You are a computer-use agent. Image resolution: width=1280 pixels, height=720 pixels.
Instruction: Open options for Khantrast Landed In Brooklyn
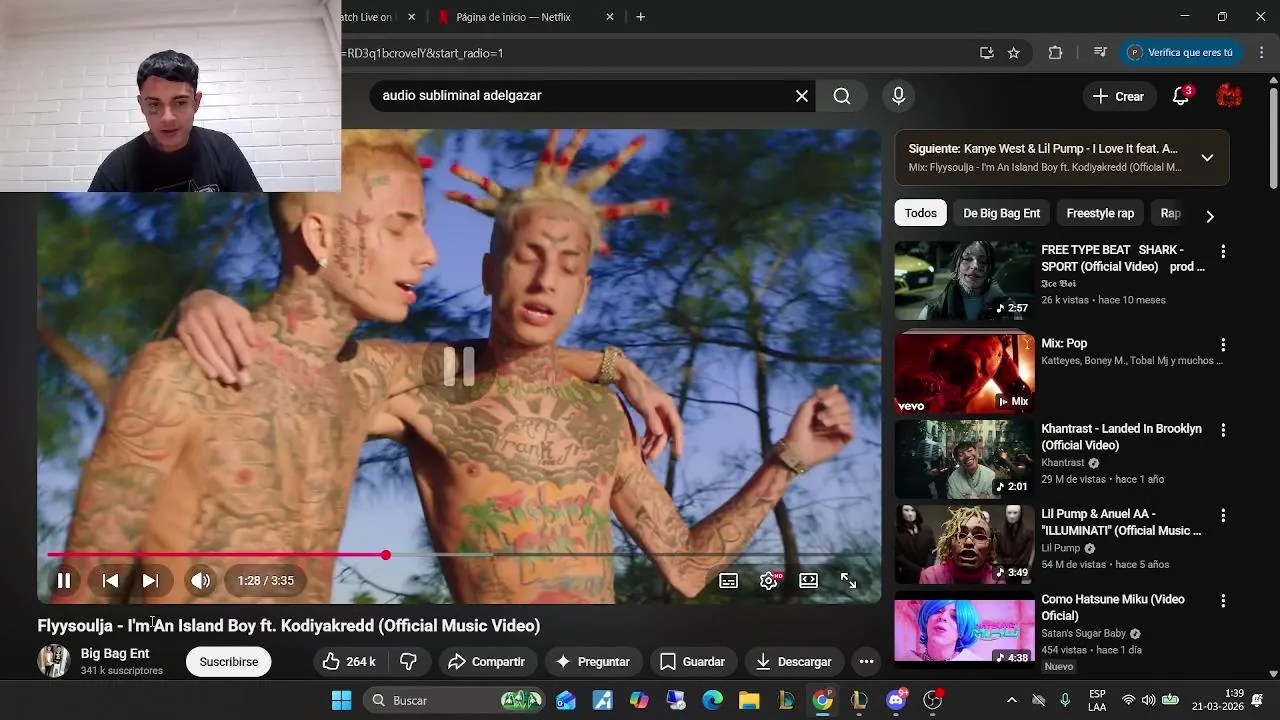tap(1223, 430)
